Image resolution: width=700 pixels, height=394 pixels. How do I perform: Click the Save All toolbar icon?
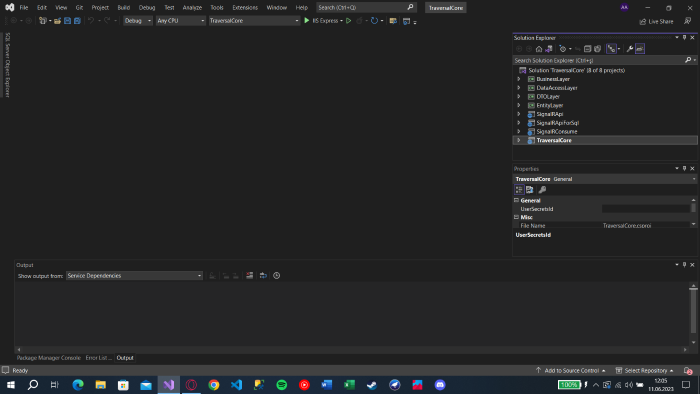tap(77, 21)
